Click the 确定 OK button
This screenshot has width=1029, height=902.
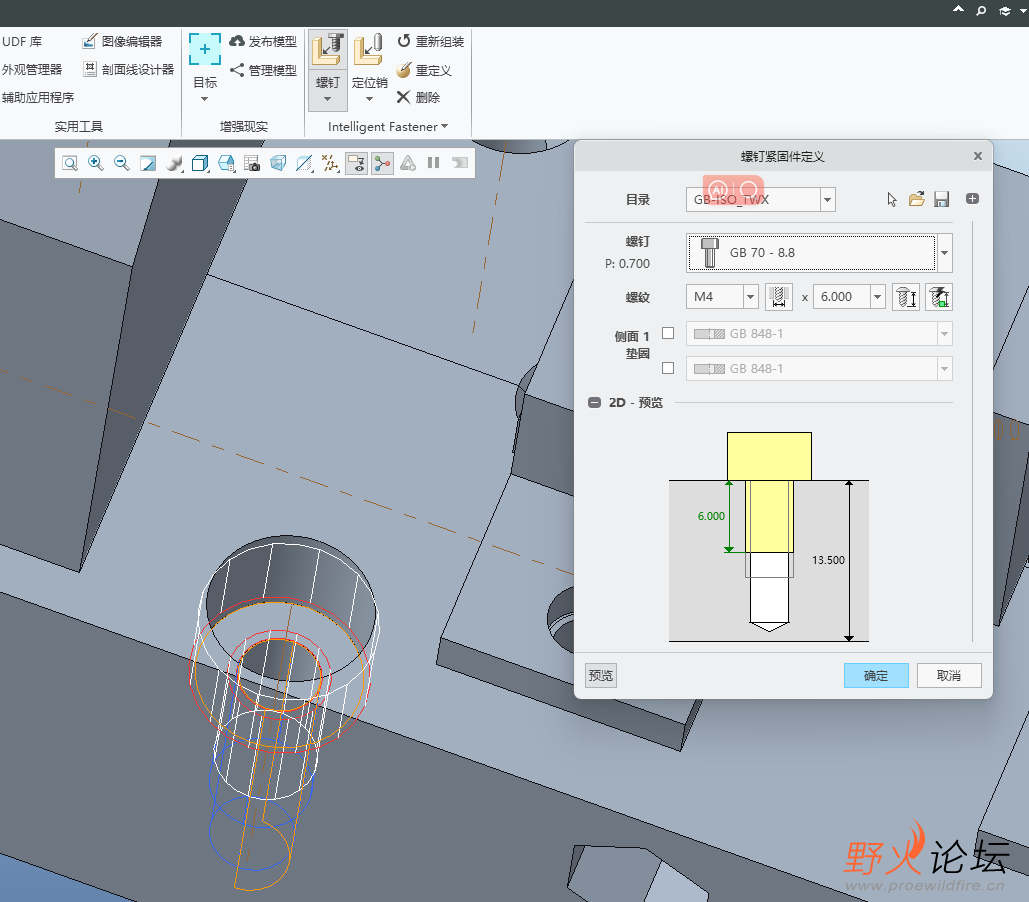(x=876, y=675)
